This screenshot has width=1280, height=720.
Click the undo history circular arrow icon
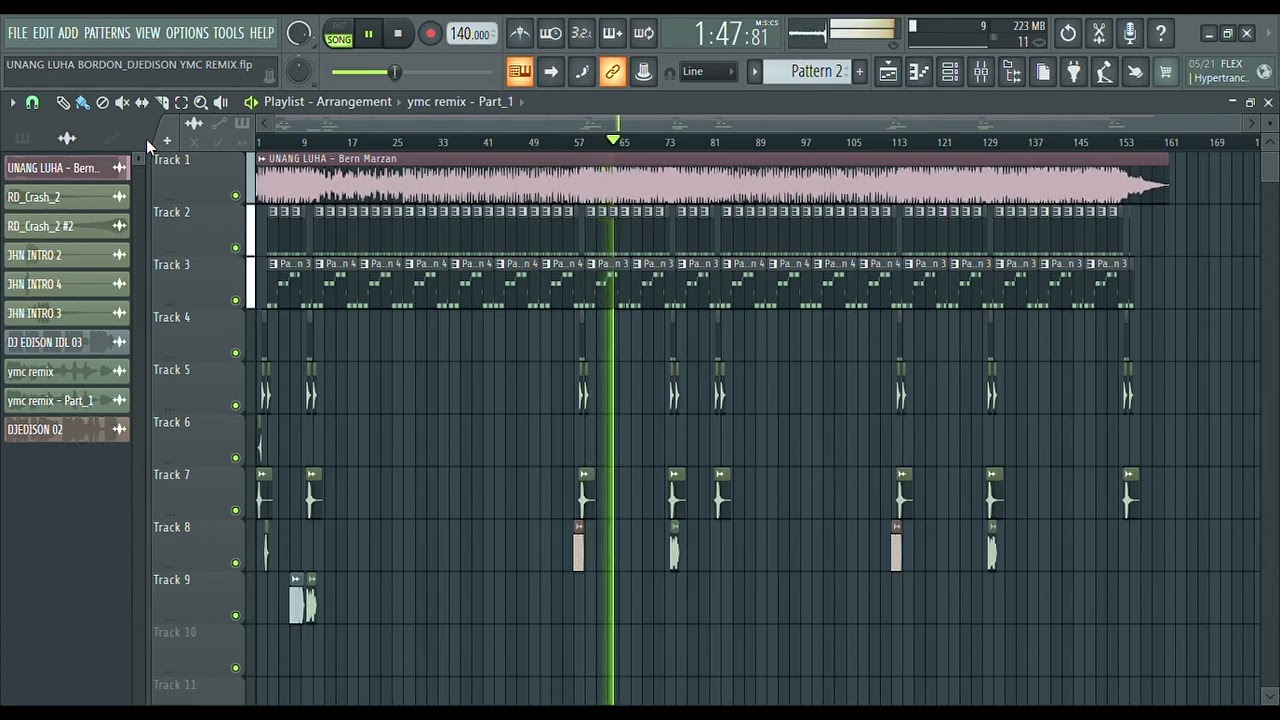(1068, 34)
